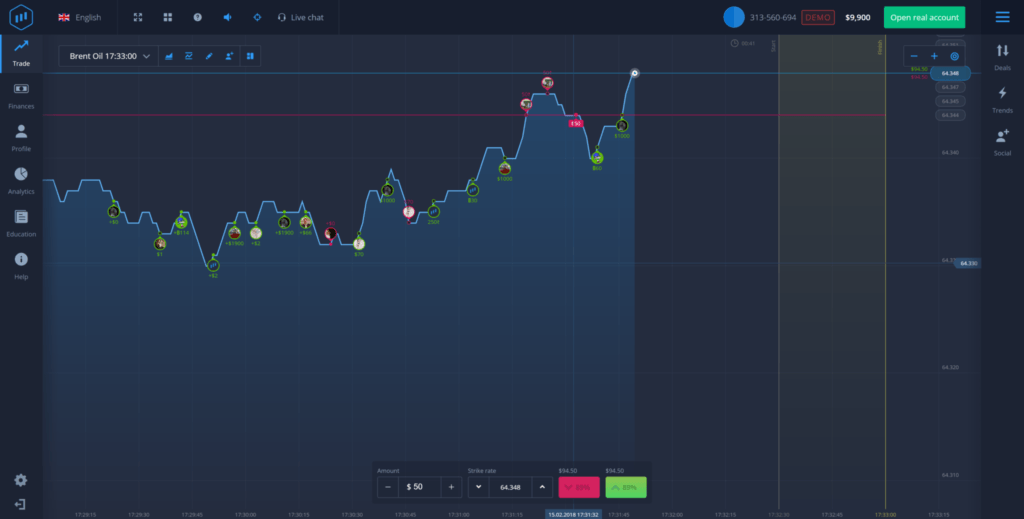Open the English language selector
Screen dimensions: 1024x519
[79, 17]
